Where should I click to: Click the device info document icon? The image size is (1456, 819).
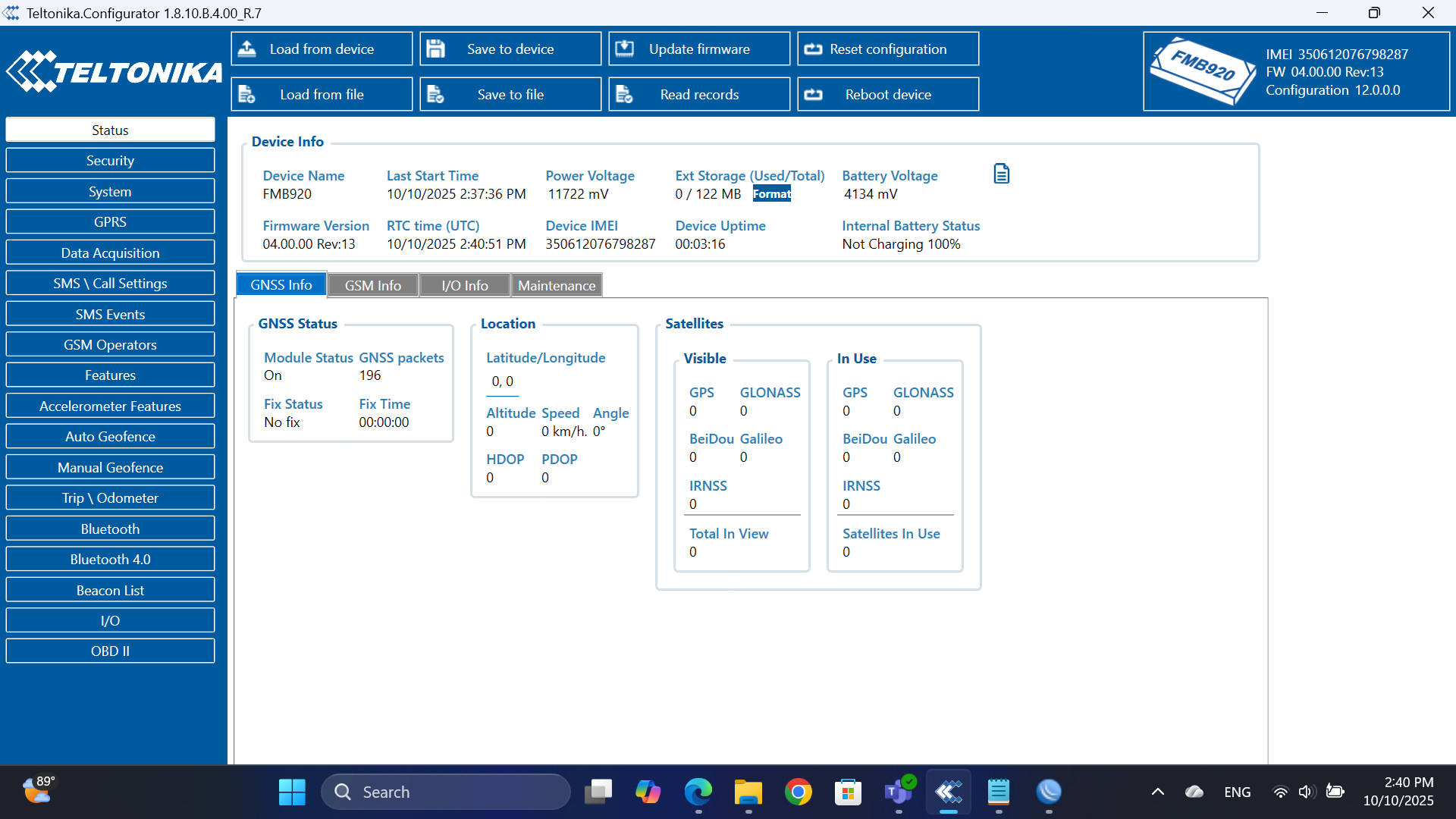pos(1001,174)
